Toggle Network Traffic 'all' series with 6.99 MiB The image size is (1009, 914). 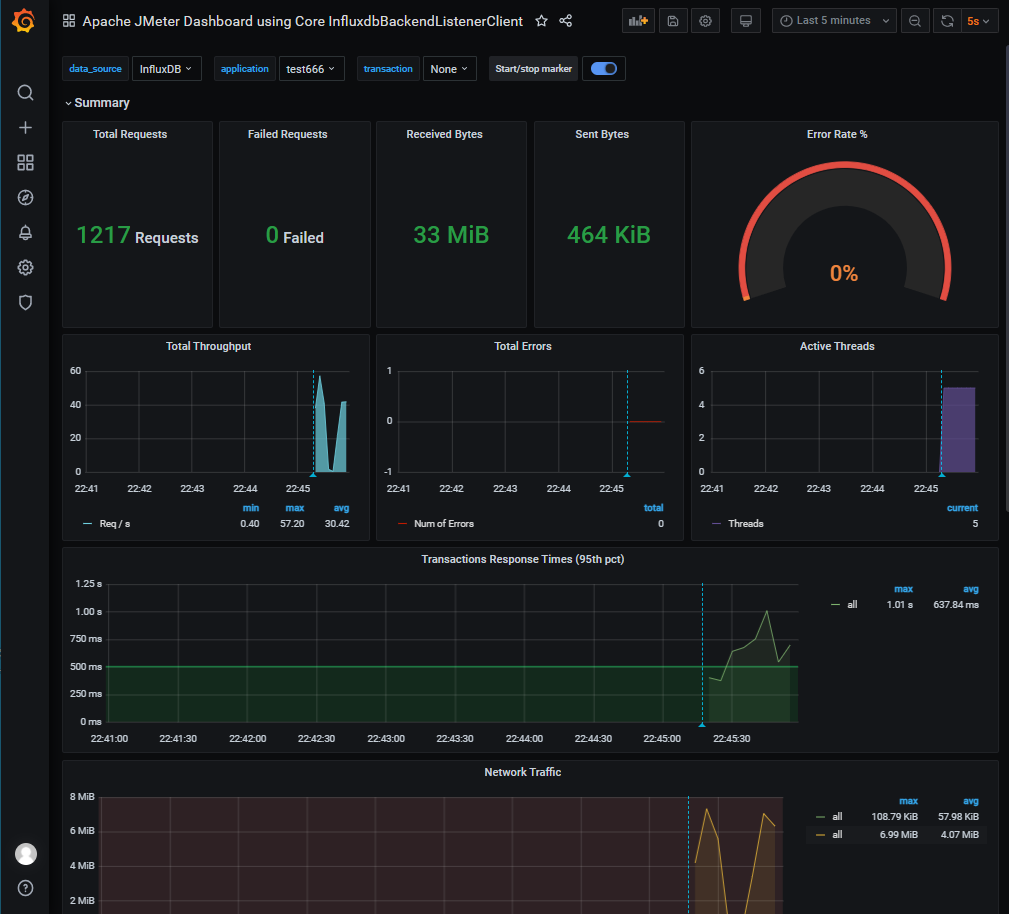pyautogui.click(x=837, y=835)
